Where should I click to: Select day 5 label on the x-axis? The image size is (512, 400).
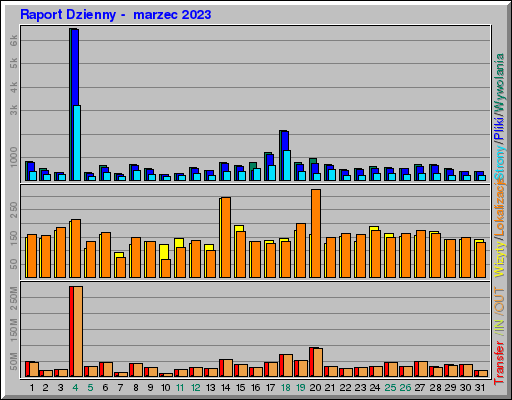pos(90,388)
